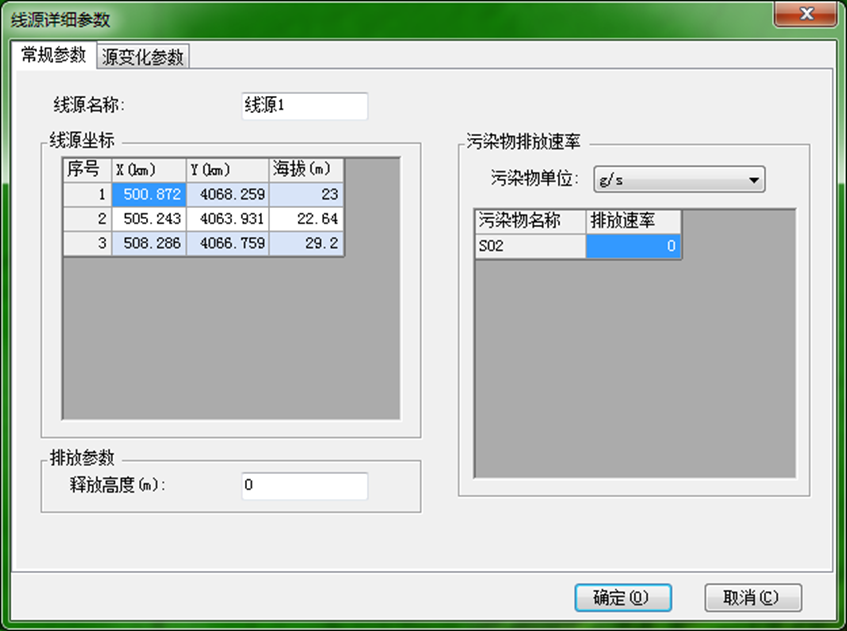847x631 pixels.
Task: Click the SO2 pollutant name cell
Action: click(x=530, y=246)
